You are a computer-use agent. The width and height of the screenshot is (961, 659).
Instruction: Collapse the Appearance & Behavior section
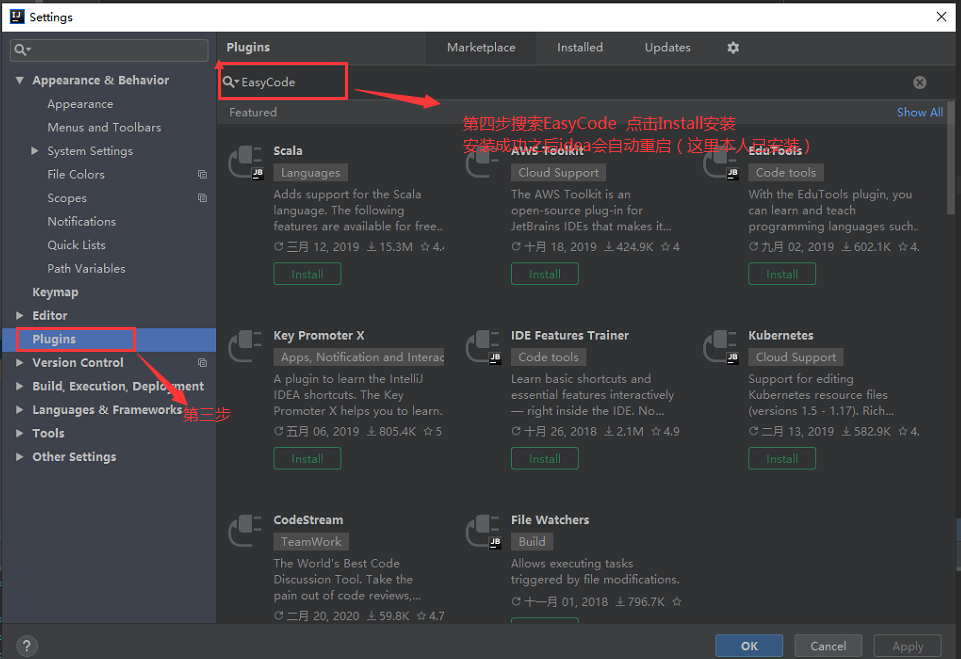tap(20, 80)
